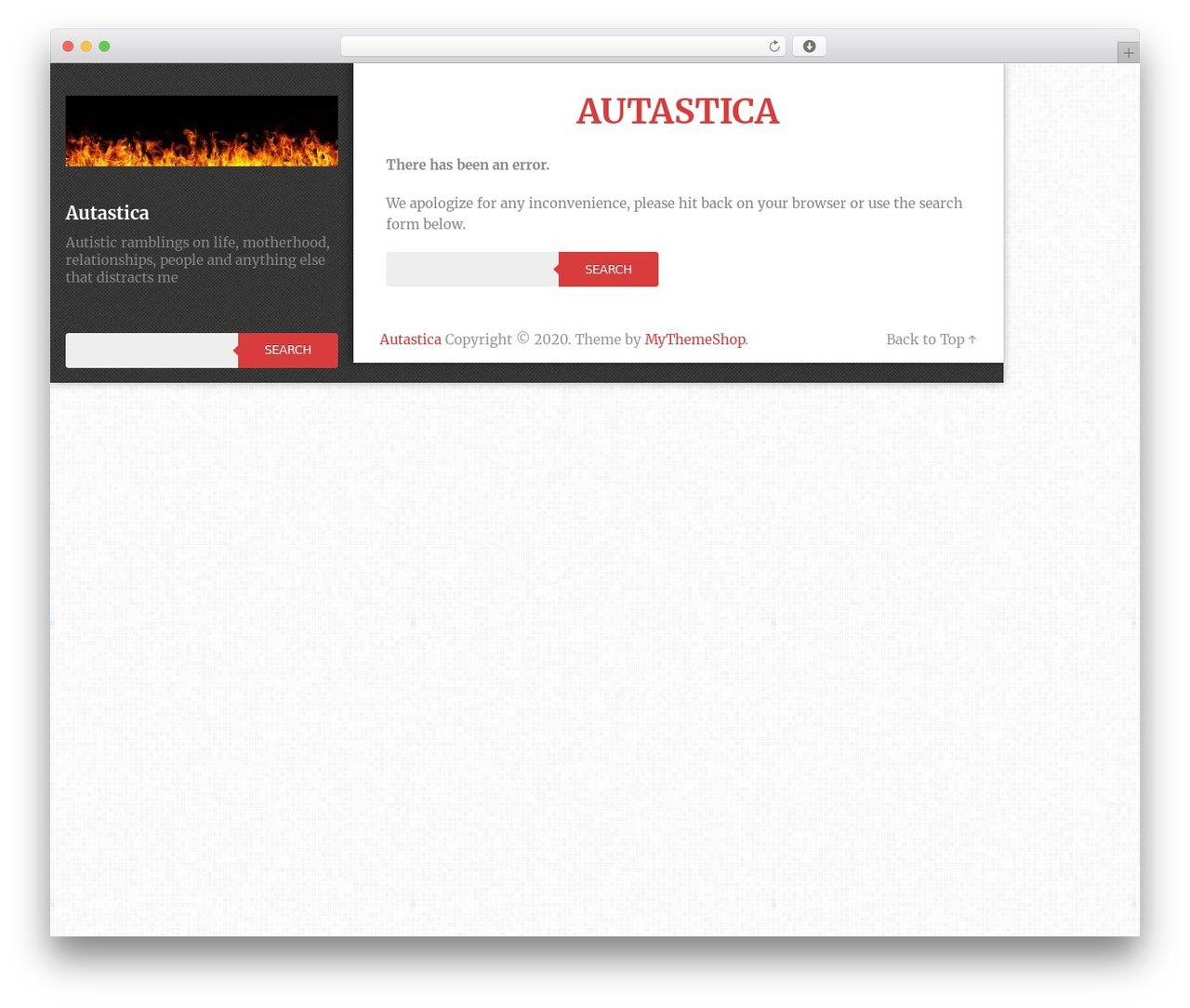The height and width of the screenshot is (1008, 1190).
Task: Visit the MyThemeShop theme link
Action: [x=694, y=339]
